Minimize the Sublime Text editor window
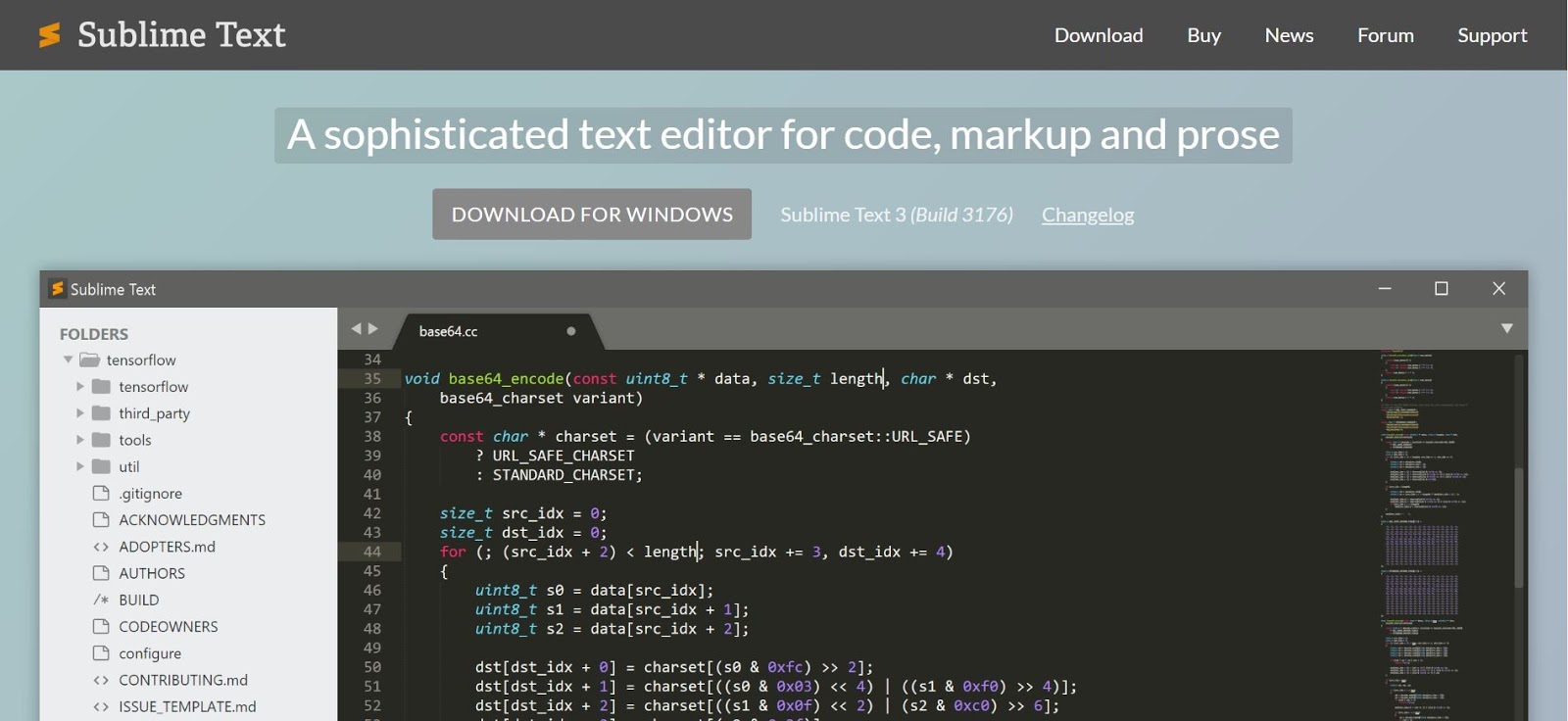This screenshot has height=721, width=1568. (x=1385, y=289)
